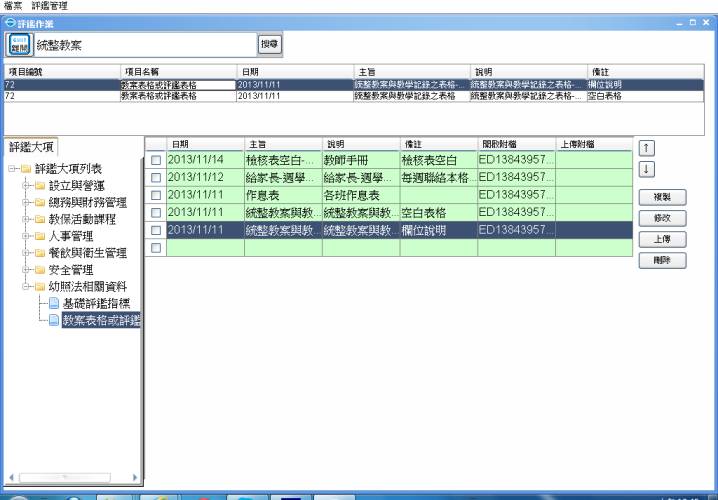Click the folder icon for 設立與營運
718x500 pixels.
click(x=40, y=186)
